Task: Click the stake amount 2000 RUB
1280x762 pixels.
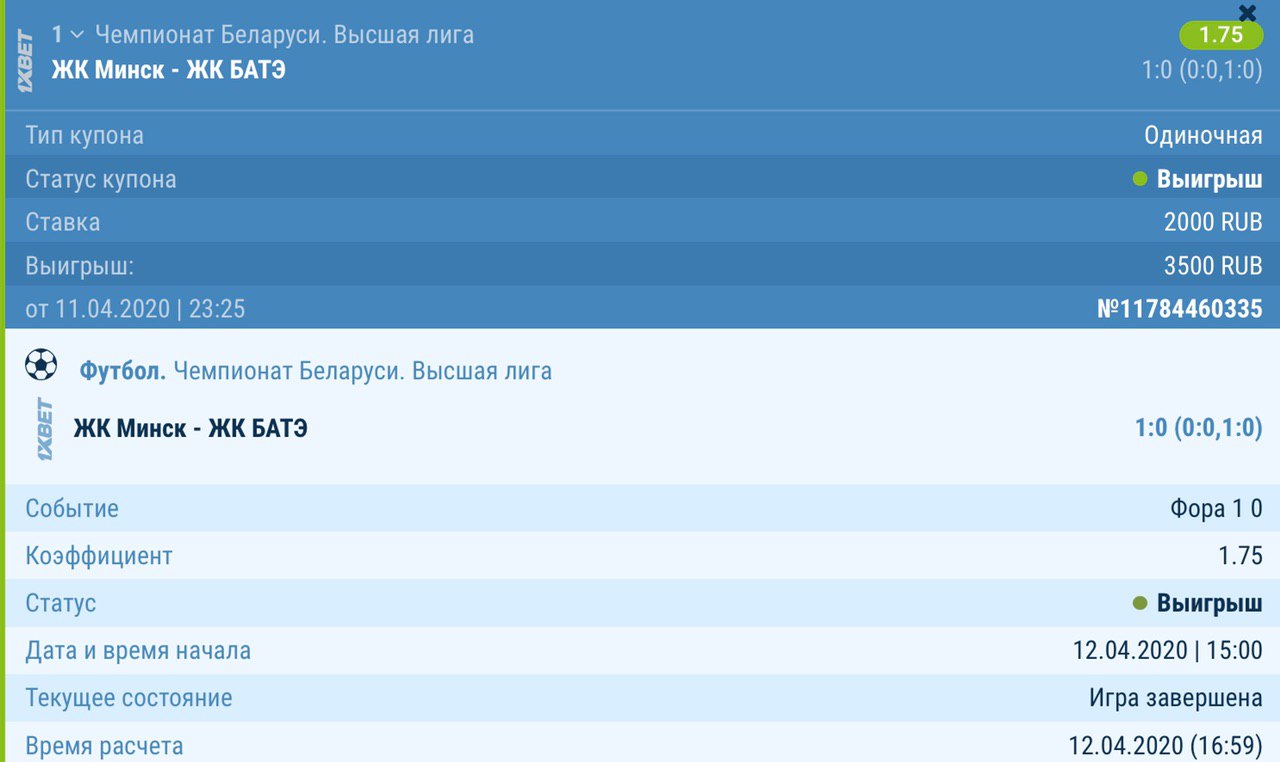Action: [x=1213, y=222]
